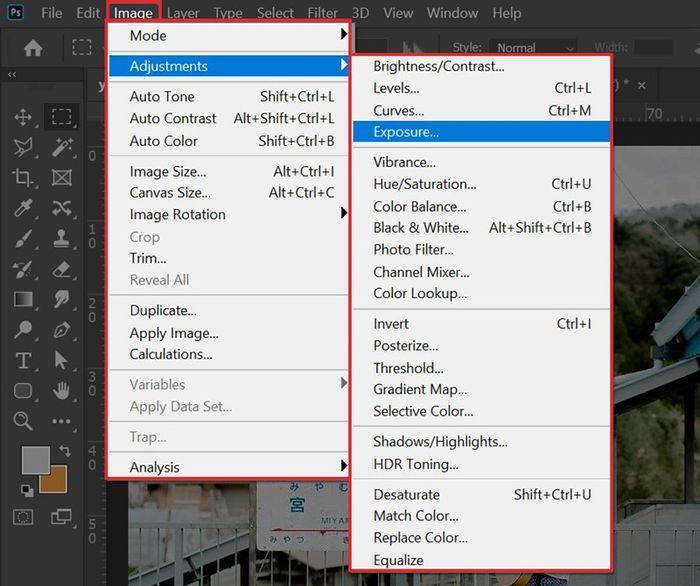This screenshot has width=700, height=586.
Task: Open the Window menu
Action: (452, 13)
